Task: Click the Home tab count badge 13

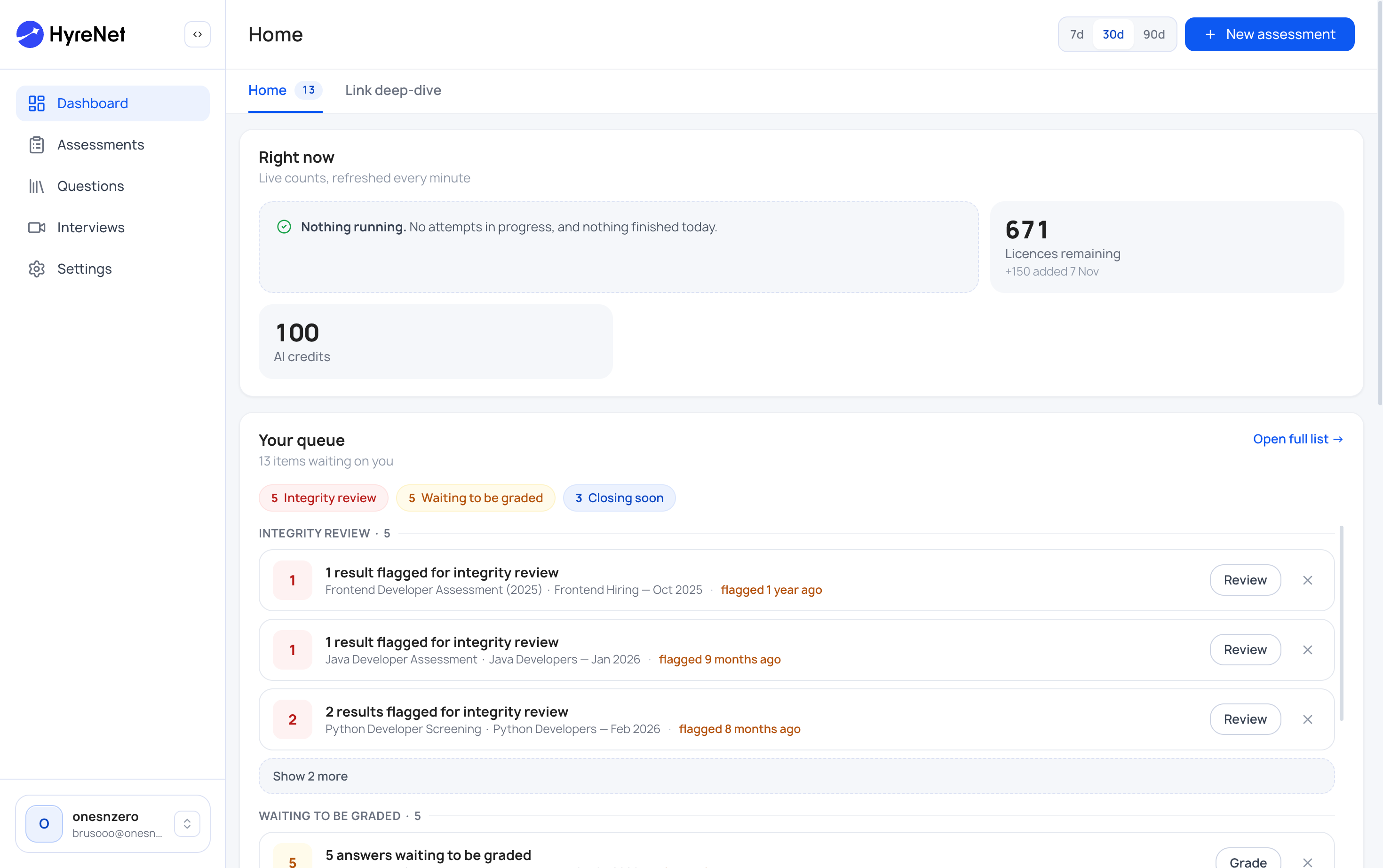Action: [309, 90]
